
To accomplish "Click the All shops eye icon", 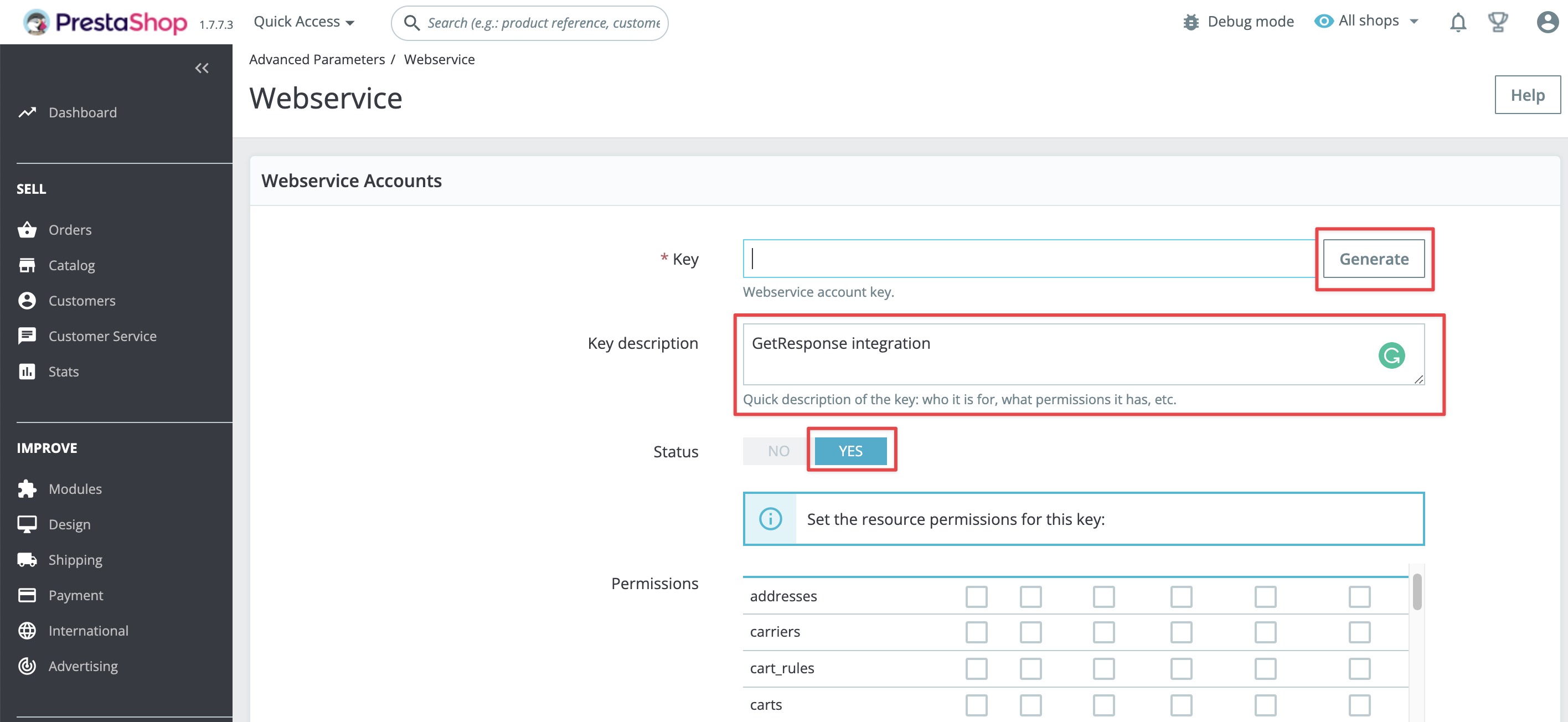I will pos(1323,21).
